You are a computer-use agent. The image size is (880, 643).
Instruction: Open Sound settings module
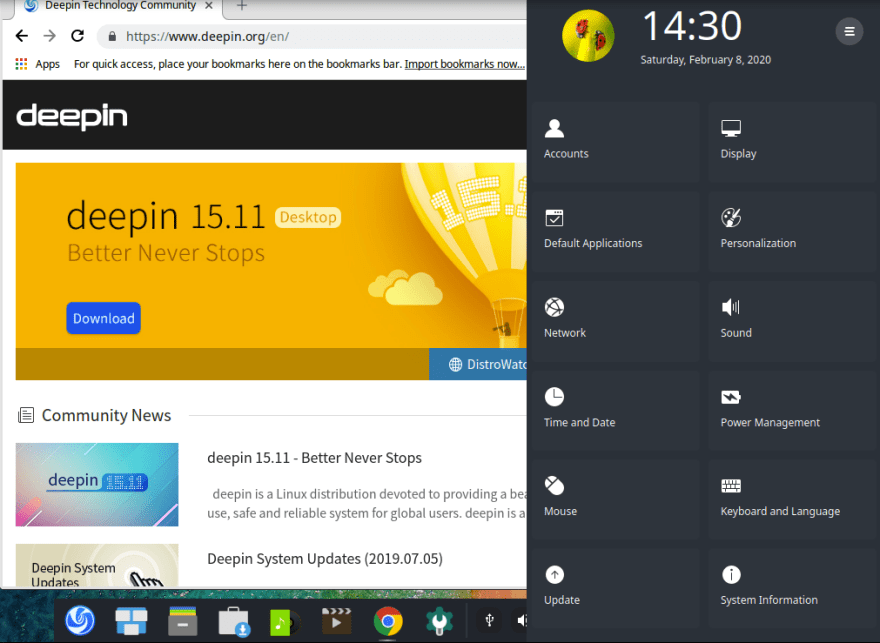(792, 321)
